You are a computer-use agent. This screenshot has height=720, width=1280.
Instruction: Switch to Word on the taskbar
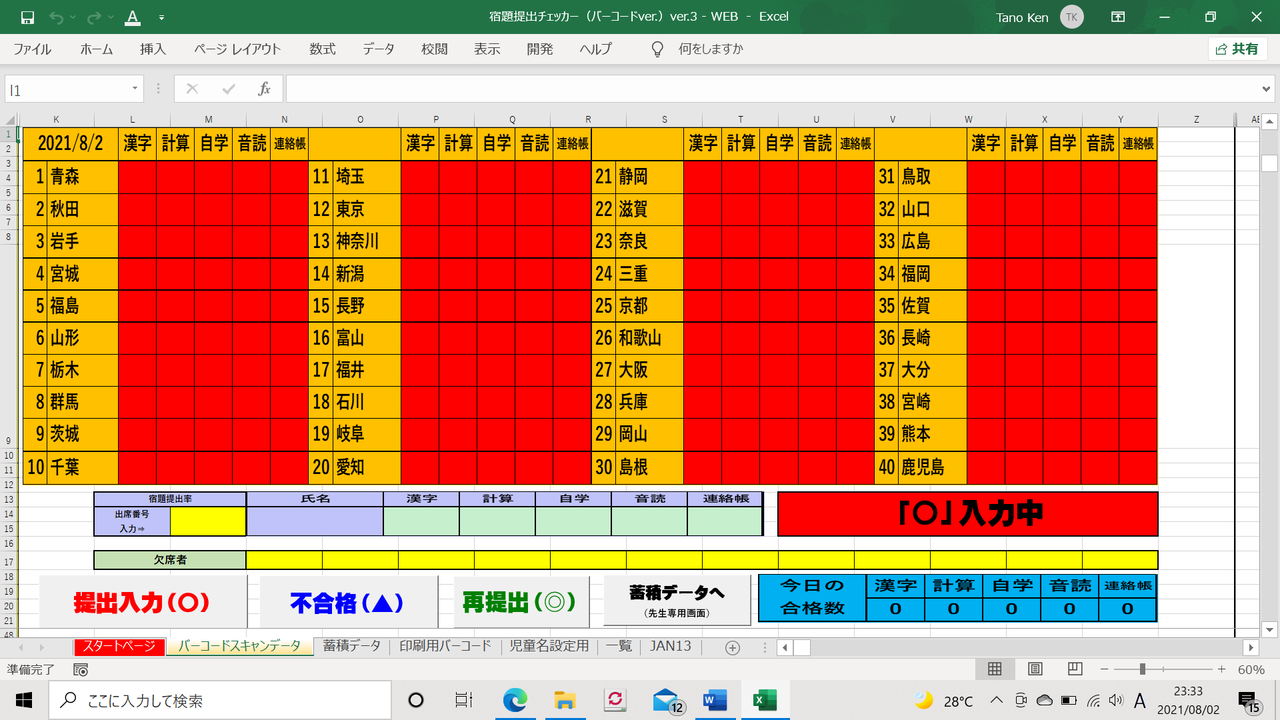click(715, 700)
